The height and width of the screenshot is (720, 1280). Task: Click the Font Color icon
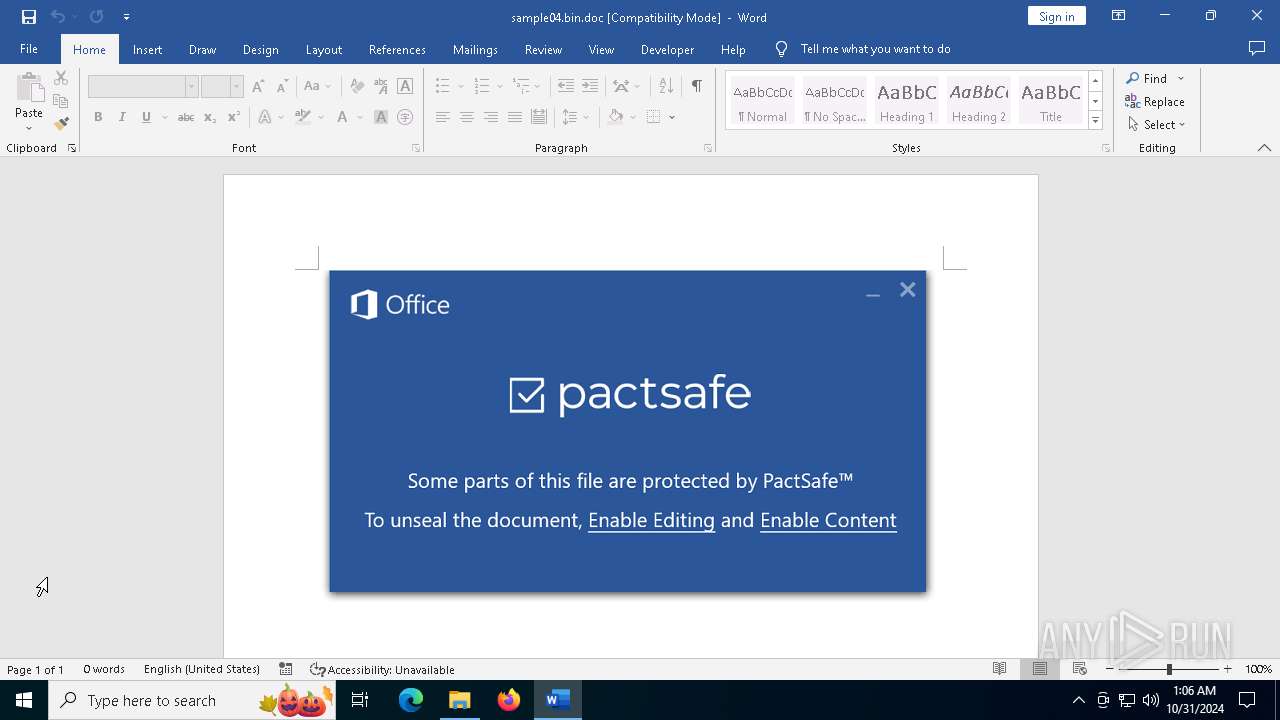tap(342, 117)
